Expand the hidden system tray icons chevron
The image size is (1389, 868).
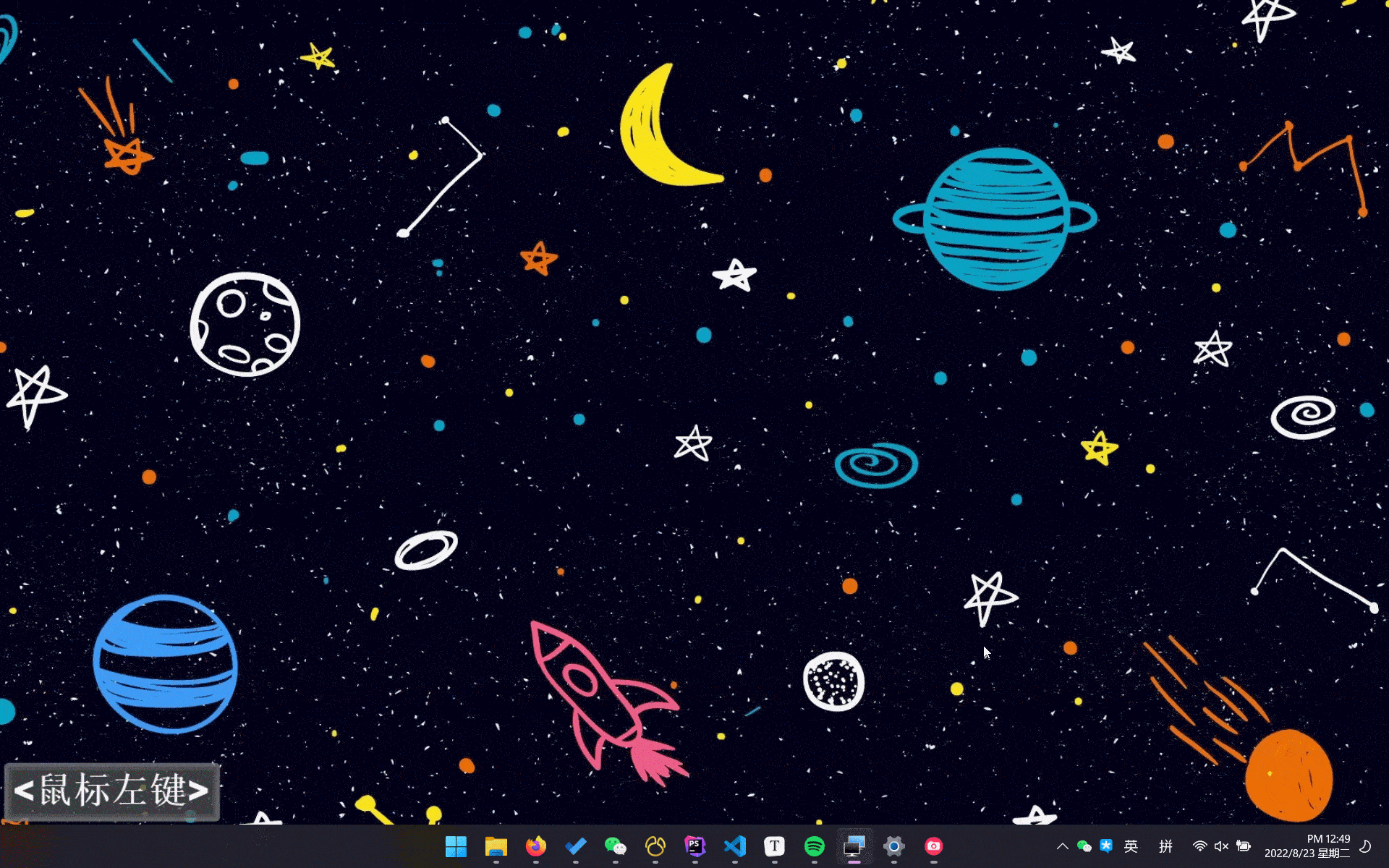[x=1062, y=846]
